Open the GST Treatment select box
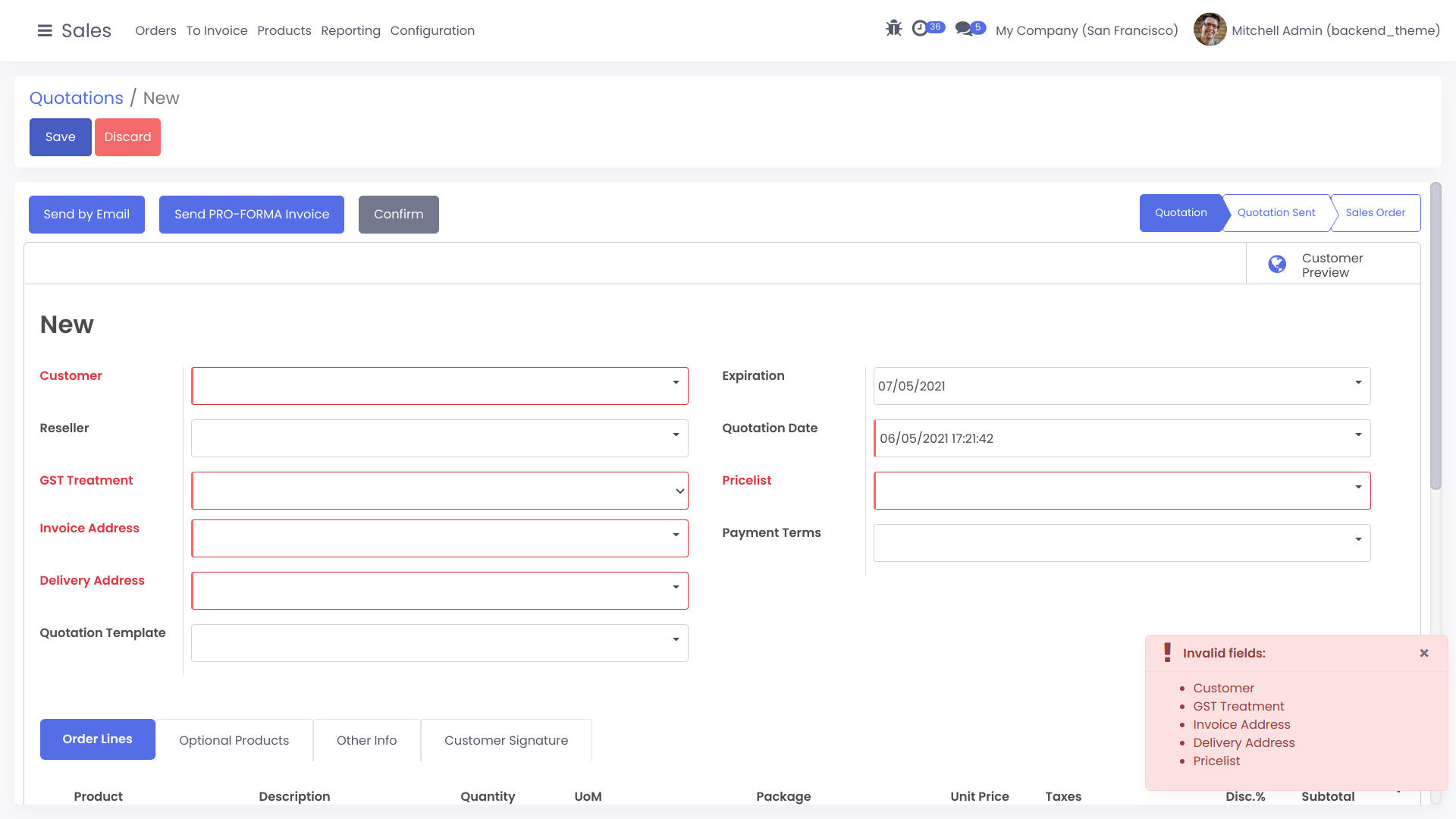This screenshot has height=819, width=1456. (440, 491)
